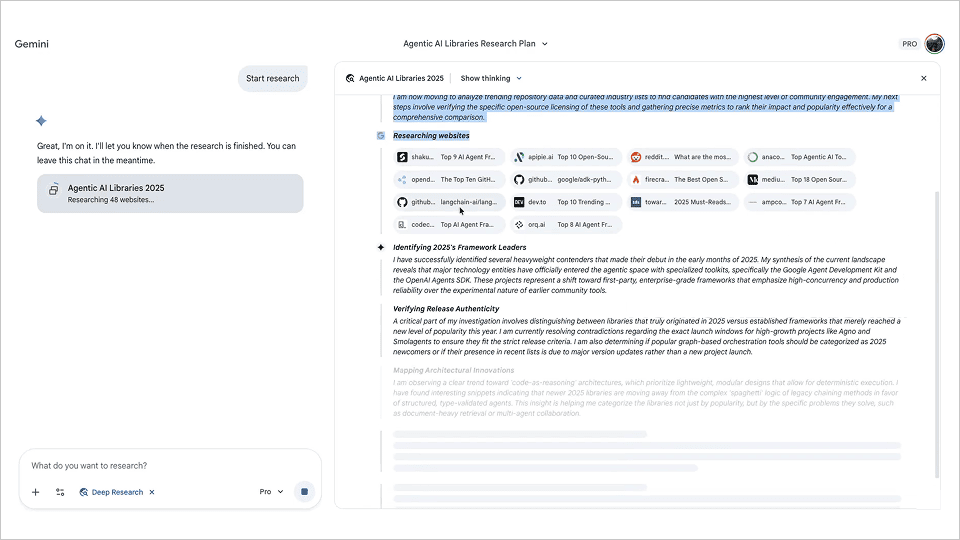Screen dimensions: 960x540
Task: Click 'Researching 48 websites...' status text
Action: [111, 200]
